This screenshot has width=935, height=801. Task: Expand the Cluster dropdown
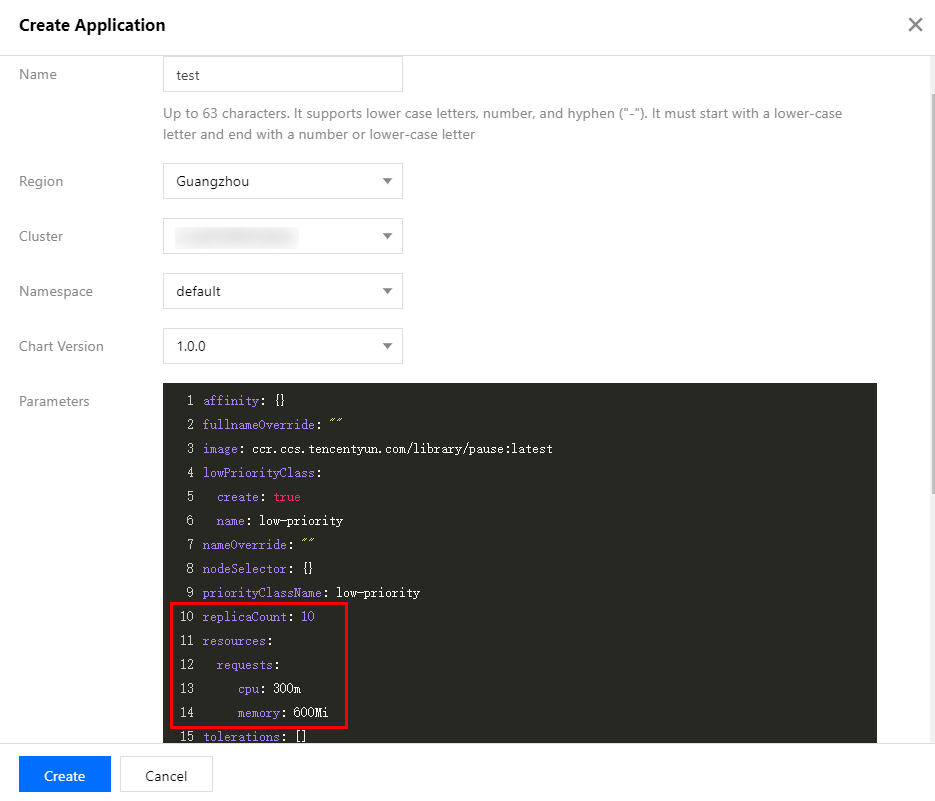pos(282,236)
